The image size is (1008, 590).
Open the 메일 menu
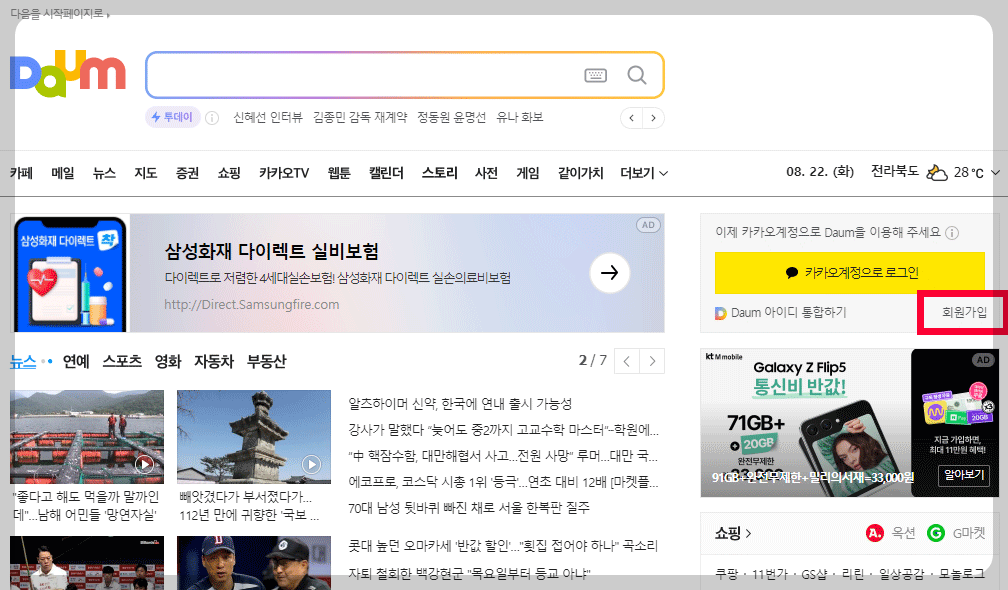(x=63, y=173)
